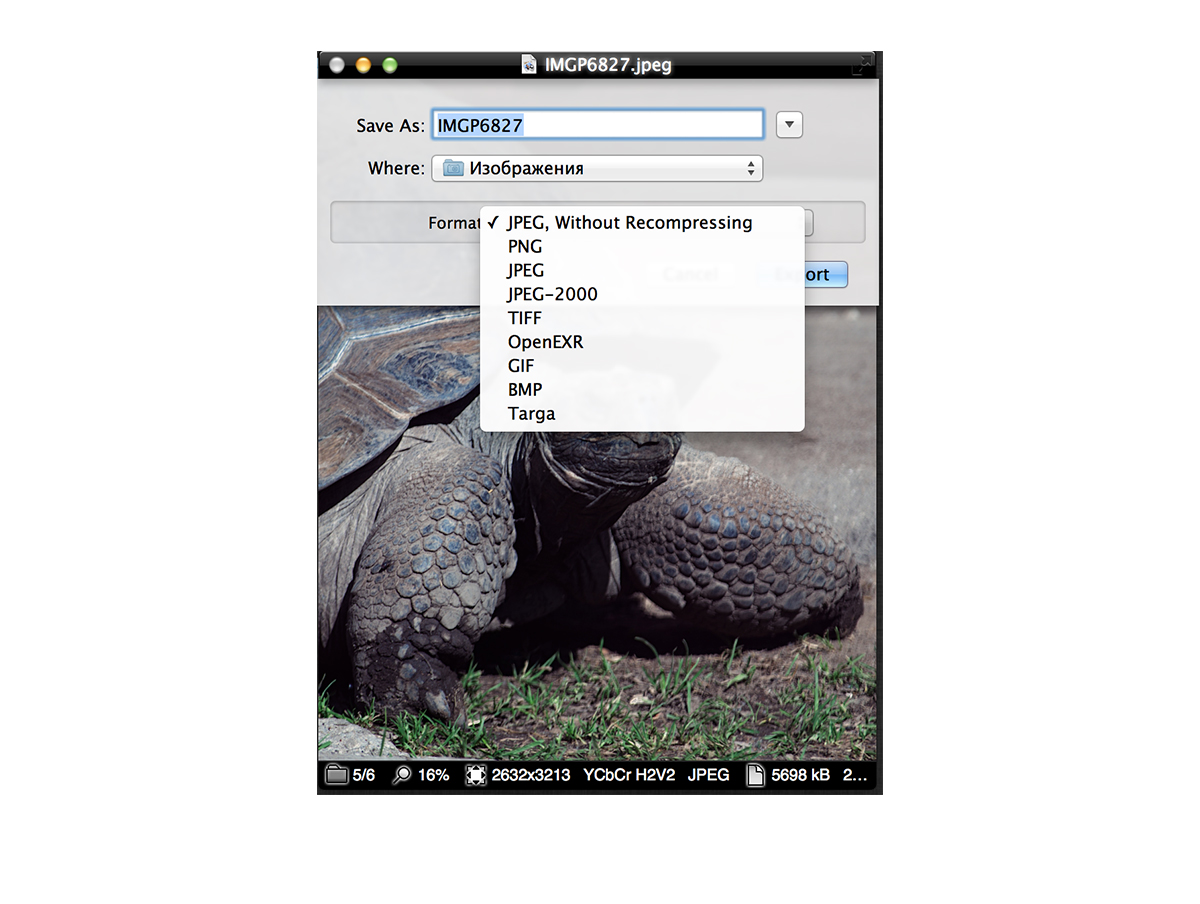Click the Изображения folder icon in the Where popup
Screen dimensions: 1200x904
tap(453, 168)
